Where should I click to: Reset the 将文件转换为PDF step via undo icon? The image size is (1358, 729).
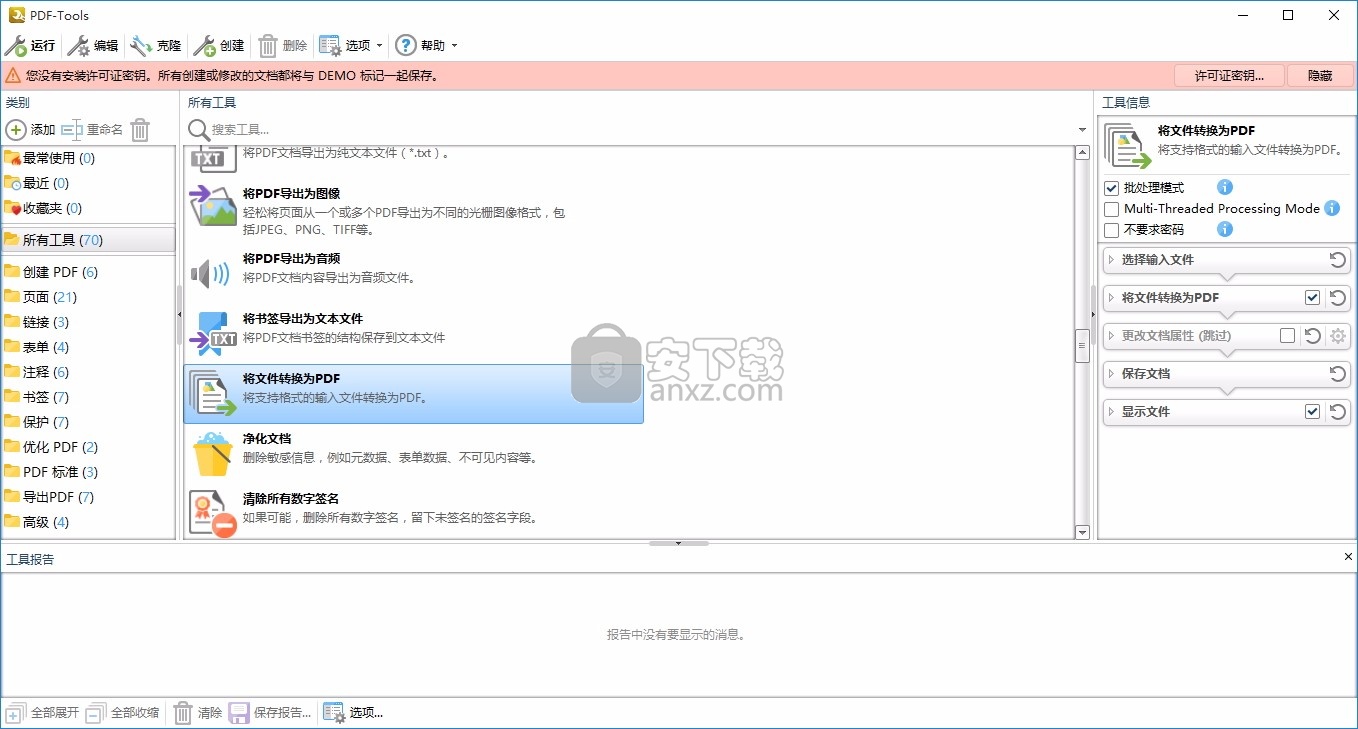[1338, 298]
